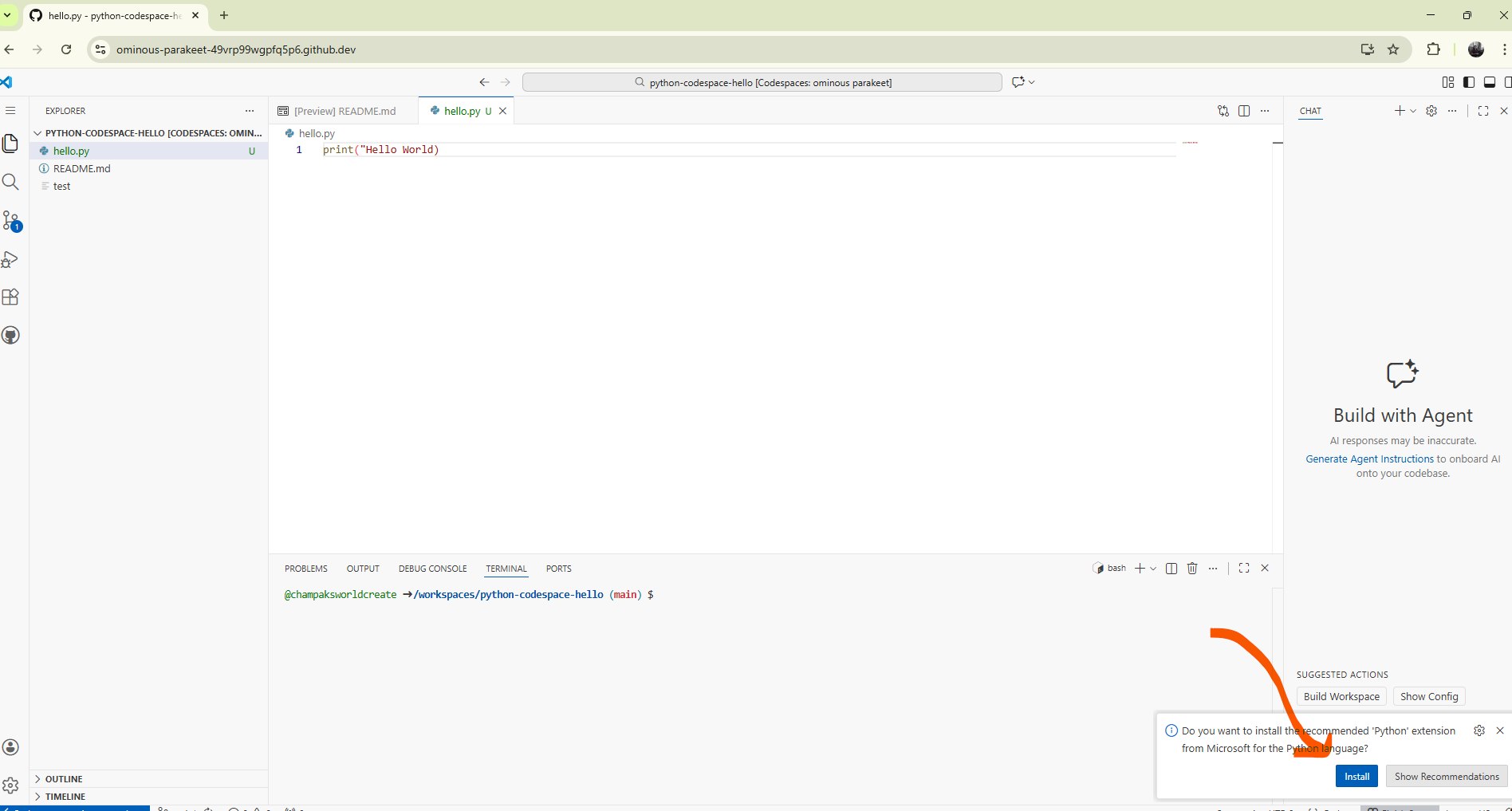The width and height of the screenshot is (1512, 811).
Task: Go back in editor navigation history
Action: pyautogui.click(x=484, y=82)
